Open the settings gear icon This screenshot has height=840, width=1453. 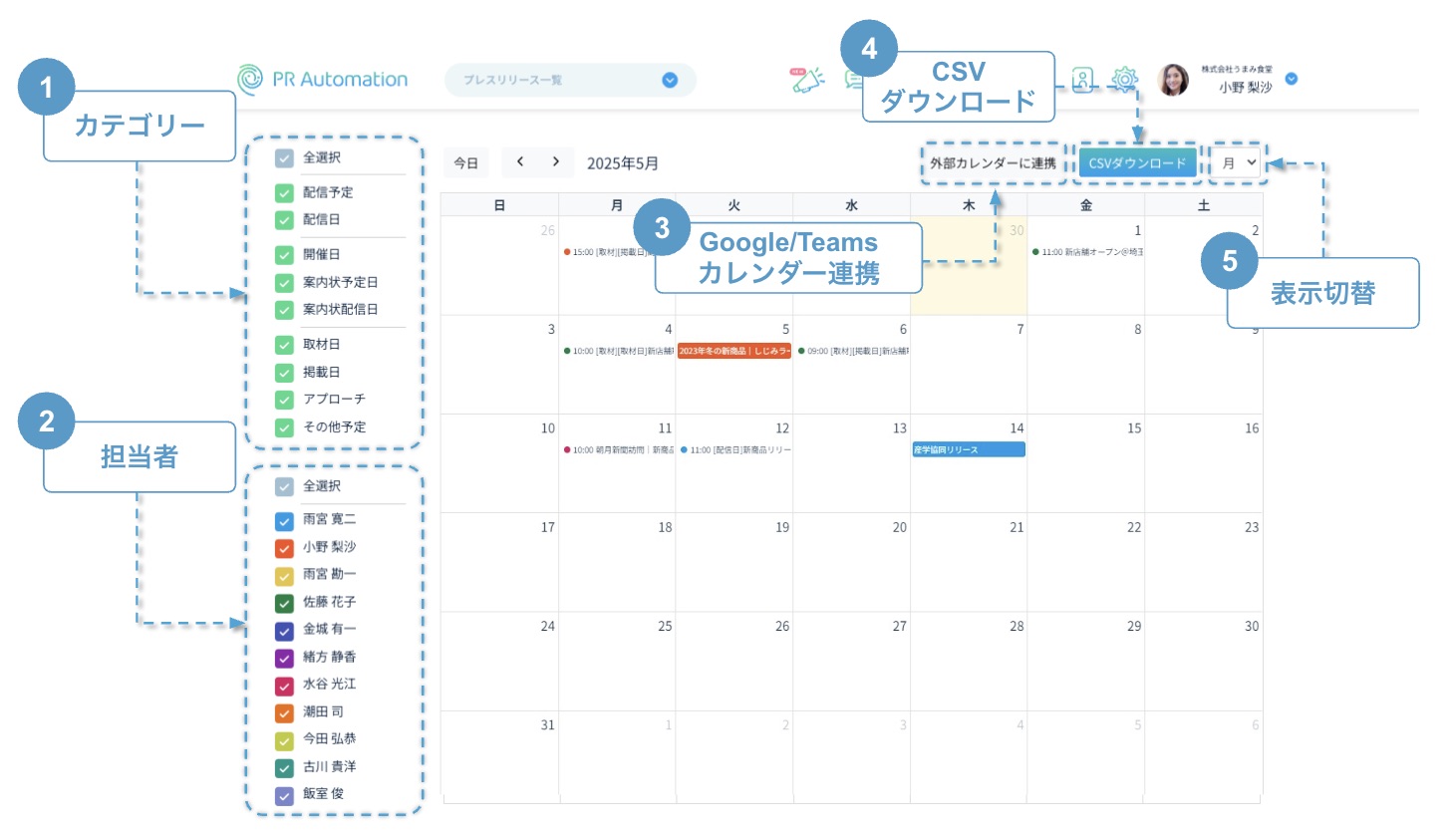coord(1125,80)
